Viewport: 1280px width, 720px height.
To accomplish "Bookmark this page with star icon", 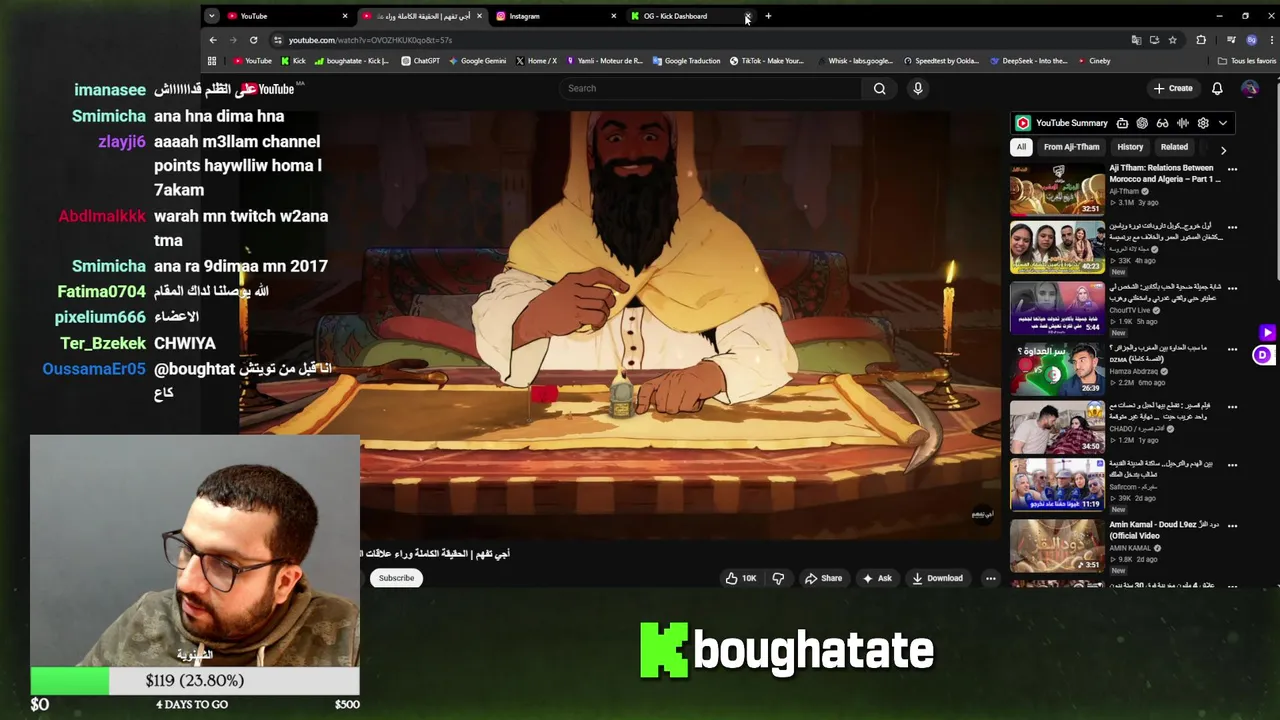I will (1172, 40).
